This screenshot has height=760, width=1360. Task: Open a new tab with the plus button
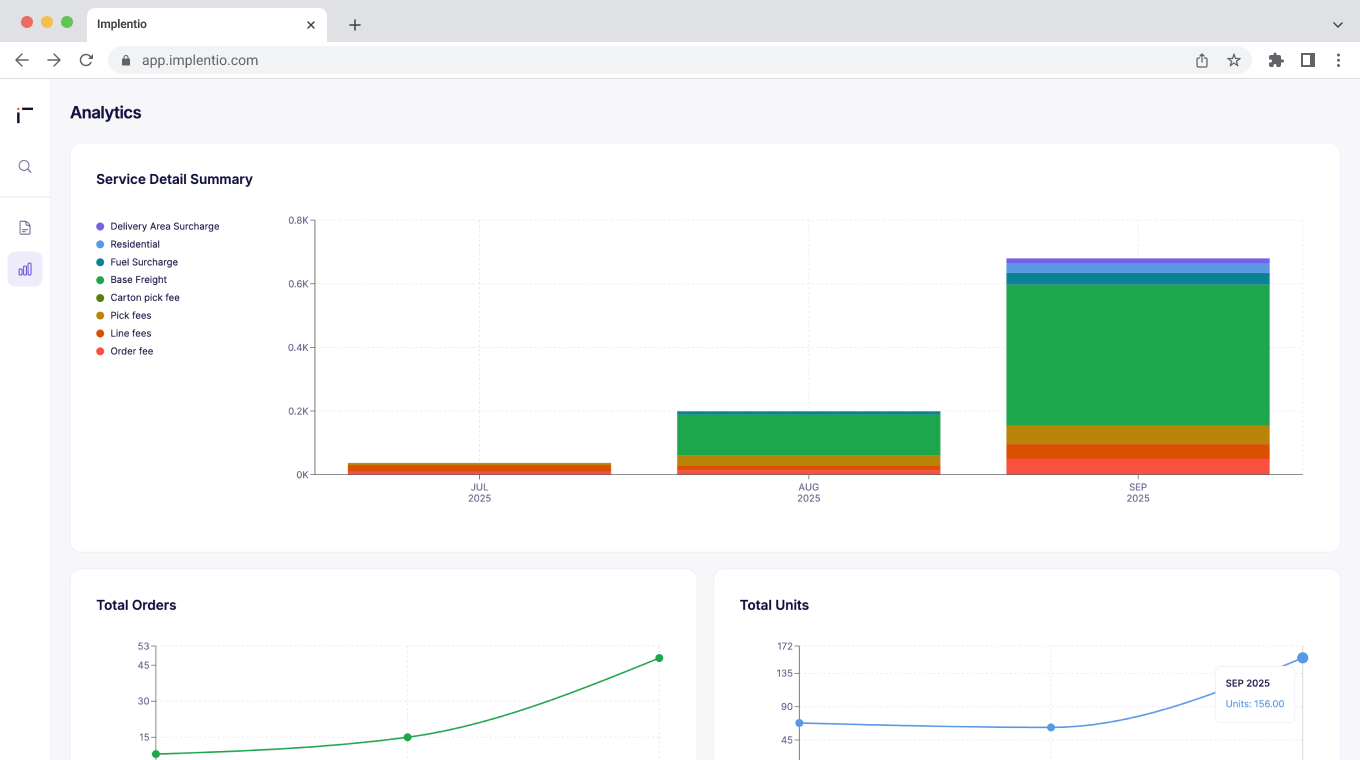(354, 23)
